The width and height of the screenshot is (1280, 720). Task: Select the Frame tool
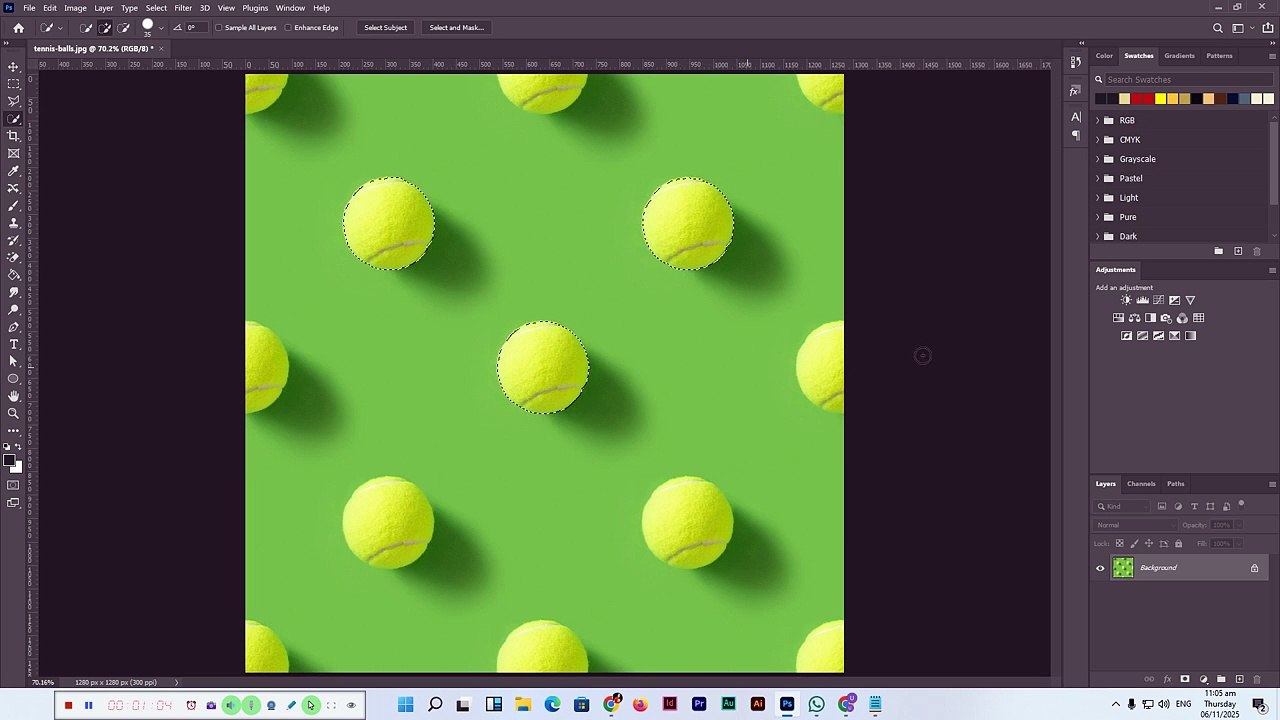[x=14, y=153]
